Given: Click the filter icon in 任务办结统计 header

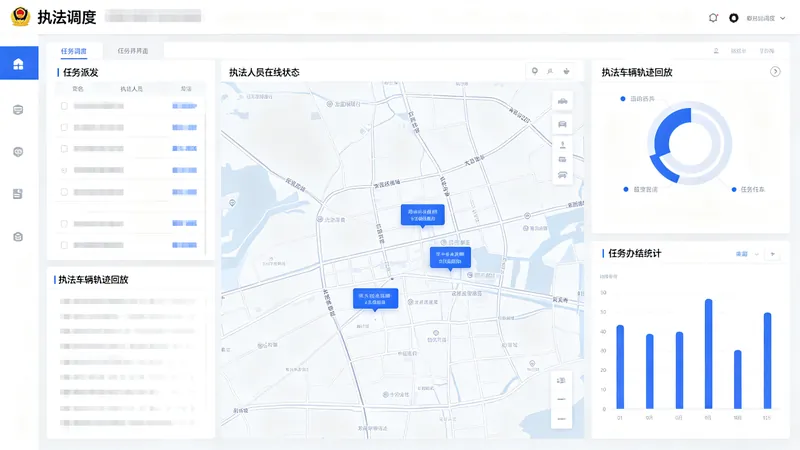Looking at the screenshot, I should point(772,254).
